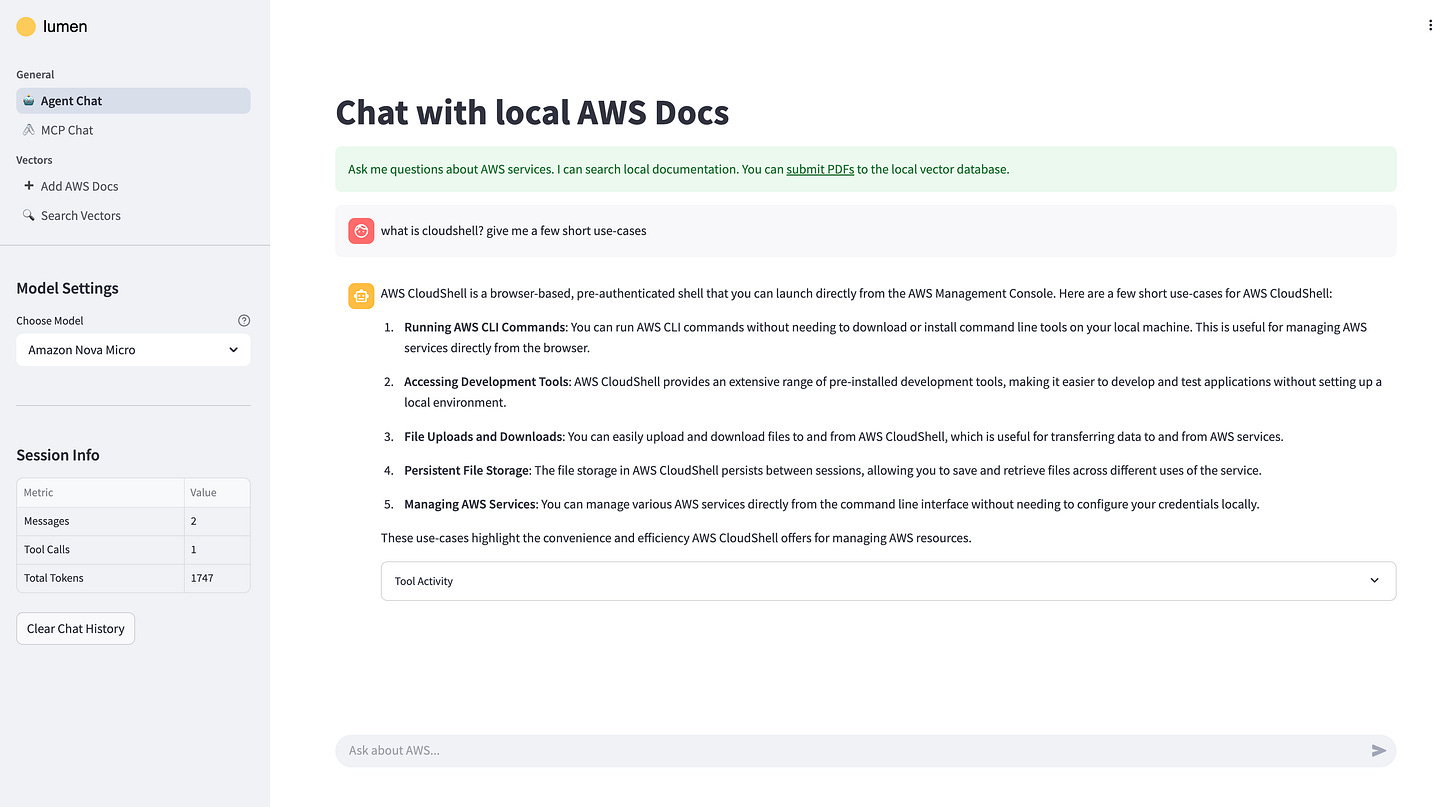1456x807 pixels.
Task: Open the Agent Chat page
Action: pos(133,101)
